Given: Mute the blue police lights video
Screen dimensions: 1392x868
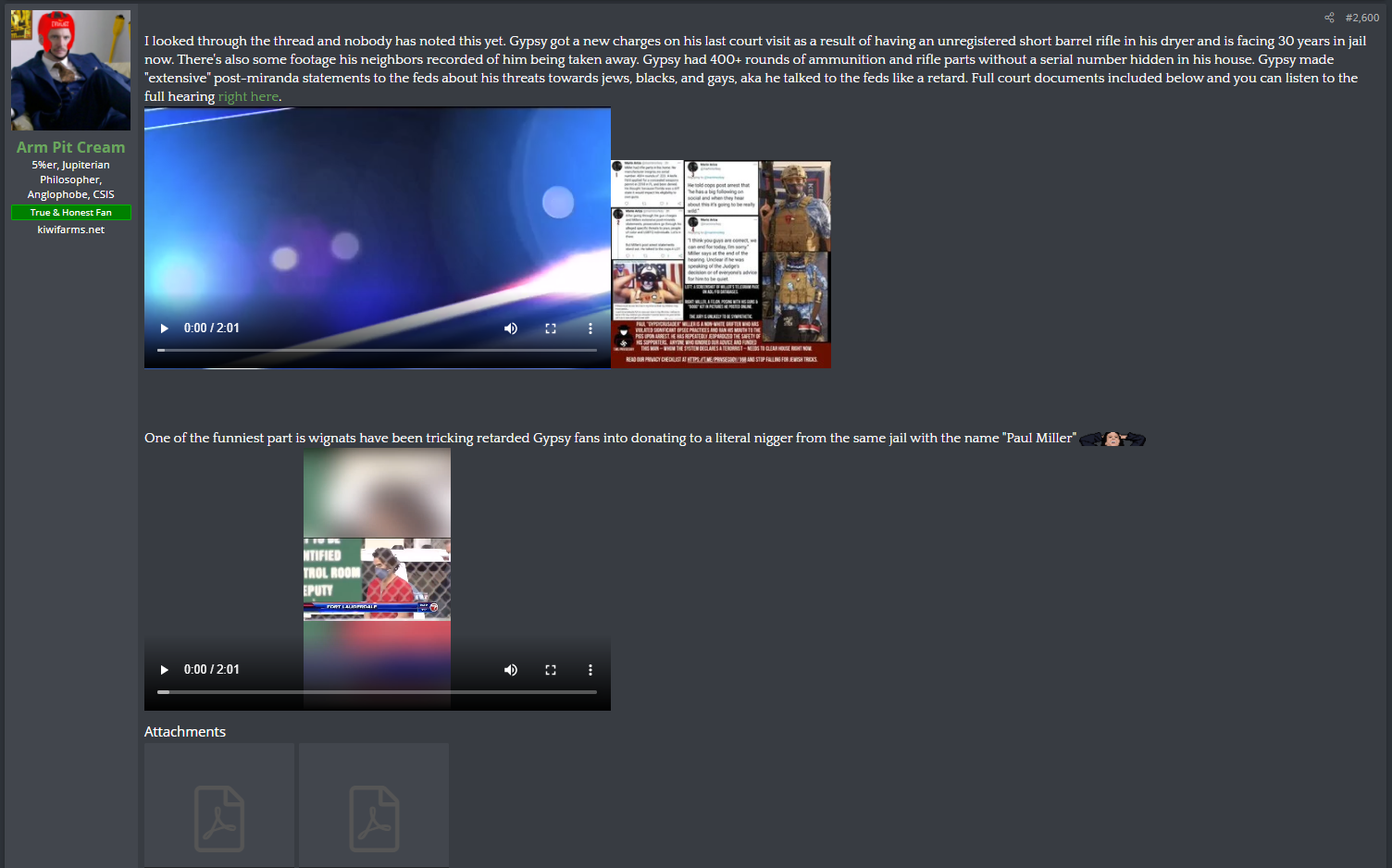Looking at the screenshot, I should (x=511, y=329).
